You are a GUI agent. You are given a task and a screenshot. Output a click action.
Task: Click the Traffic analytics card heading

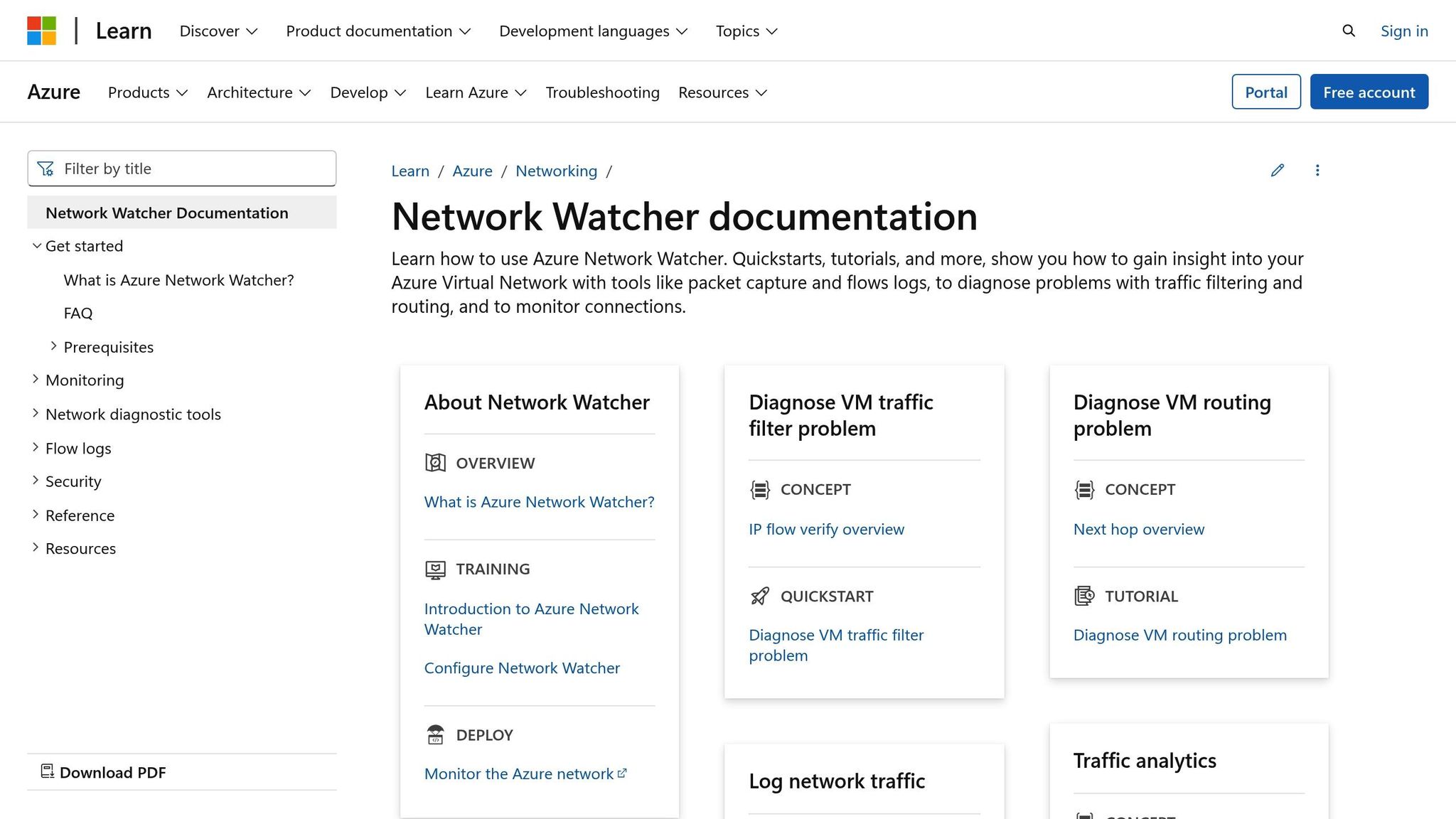tap(1145, 761)
